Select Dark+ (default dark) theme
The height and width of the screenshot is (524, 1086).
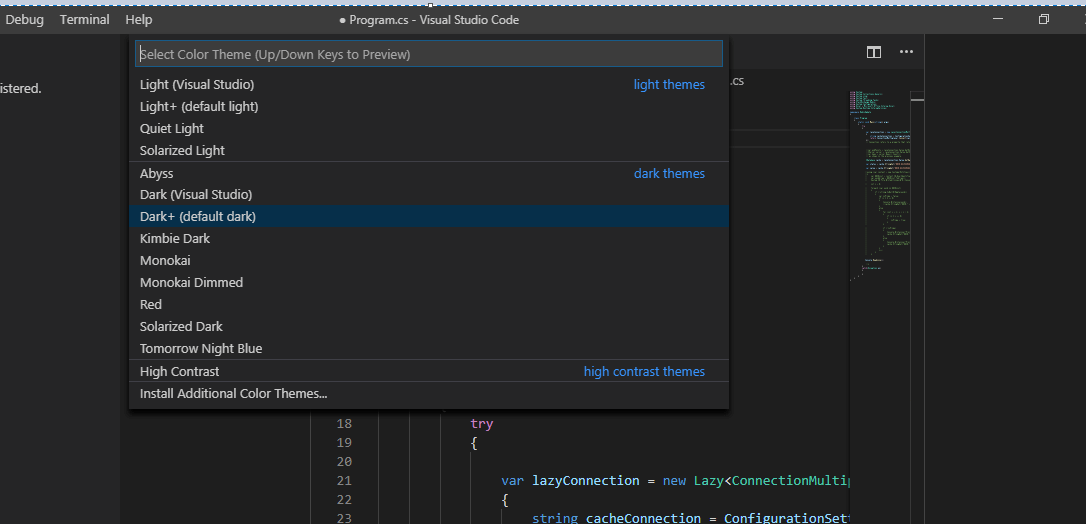pyautogui.click(x=198, y=217)
